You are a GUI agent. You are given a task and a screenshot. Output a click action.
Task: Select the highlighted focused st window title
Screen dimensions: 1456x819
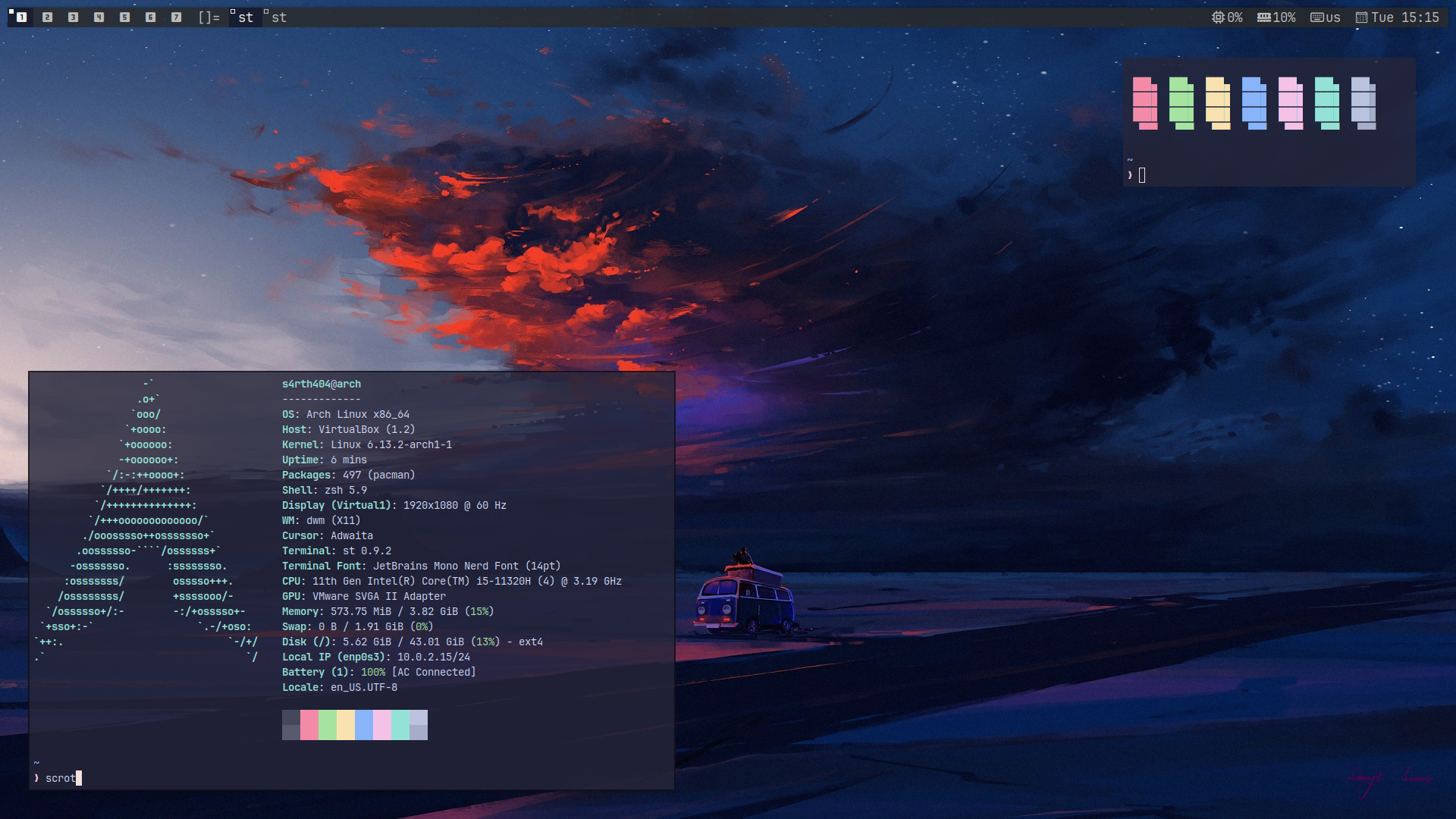(x=246, y=17)
